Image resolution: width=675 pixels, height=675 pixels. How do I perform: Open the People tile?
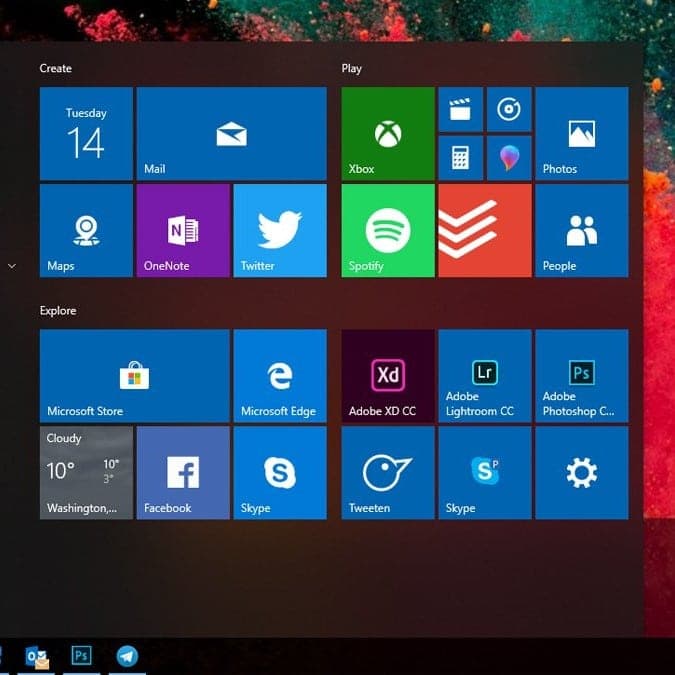pyautogui.click(x=582, y=231)
